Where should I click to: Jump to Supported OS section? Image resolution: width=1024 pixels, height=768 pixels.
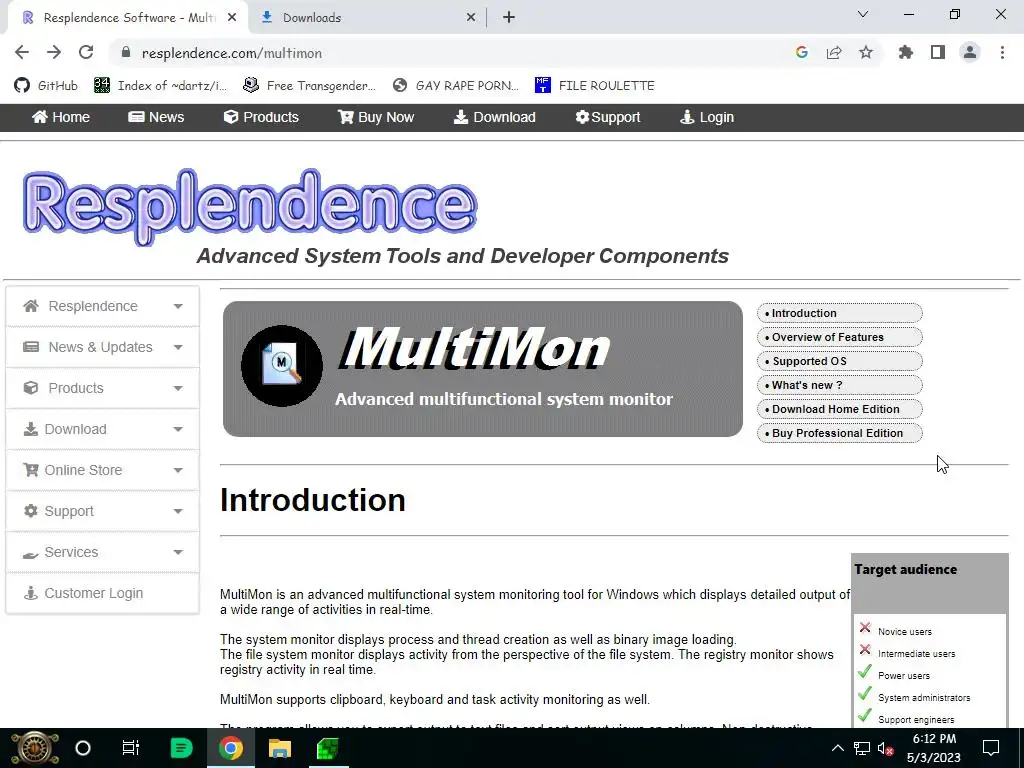pyautogui.click(x=839, y=361)
